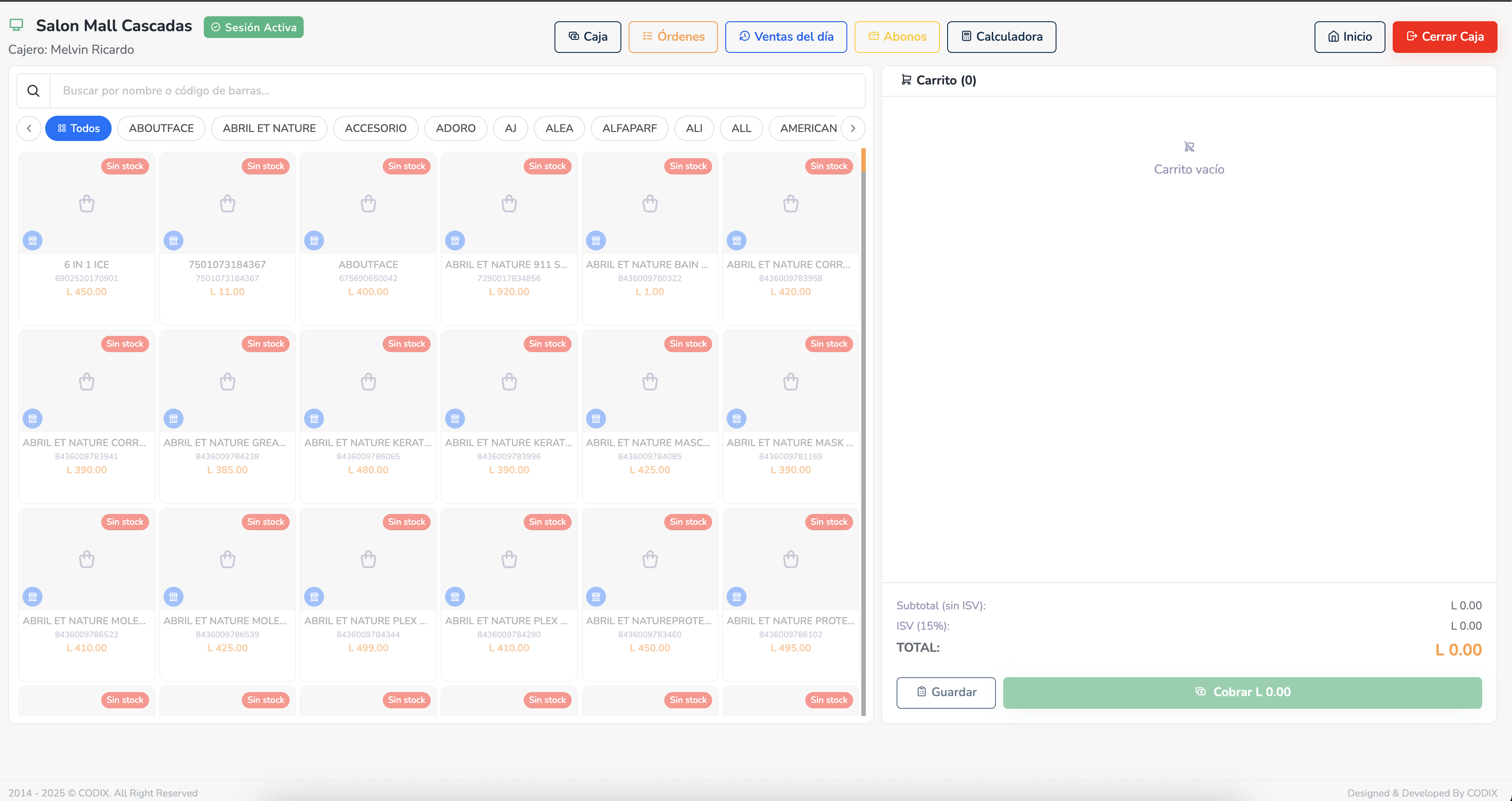Image resolution: width=1512 pixels, height=801 pixels.
Task: Select the ALFAPARF category chip
Action: tap(630, 129)
